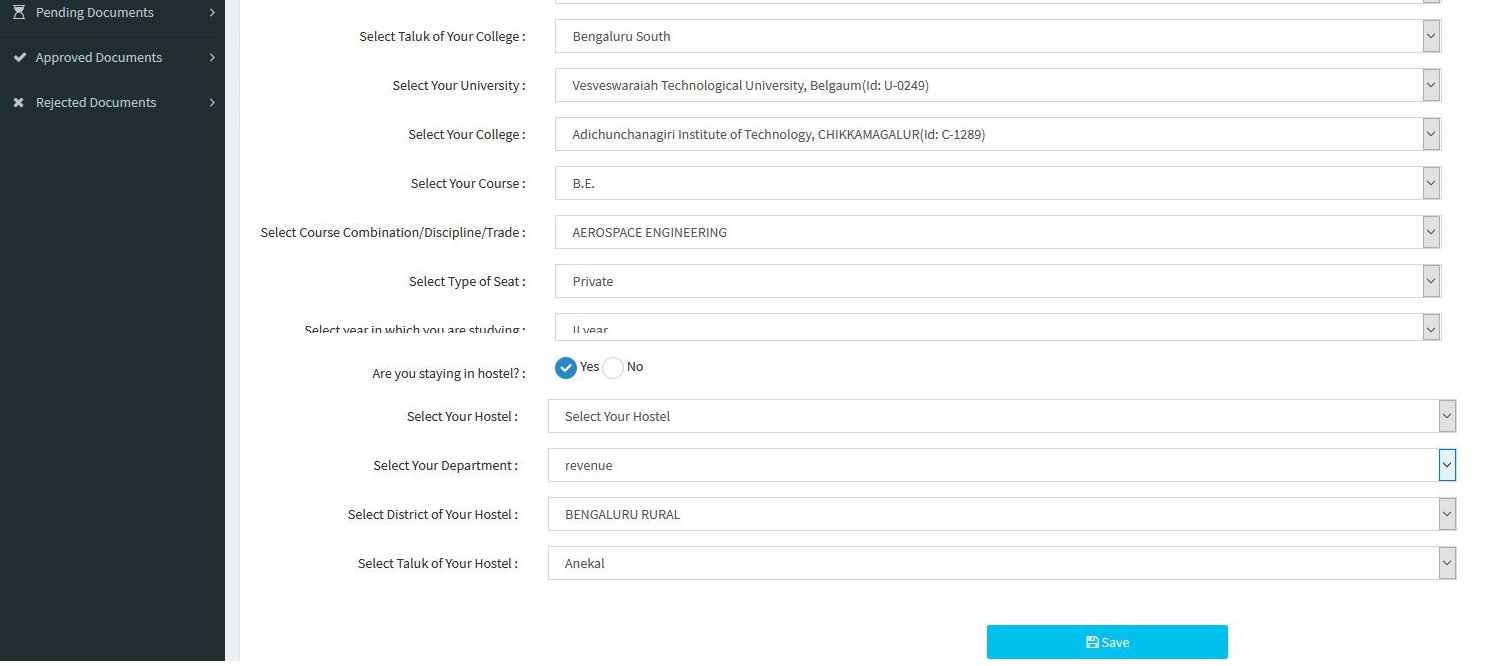Expand Pending Documents chevron arrow
Screen dimensions: 1504x666
tap(212, 12)
